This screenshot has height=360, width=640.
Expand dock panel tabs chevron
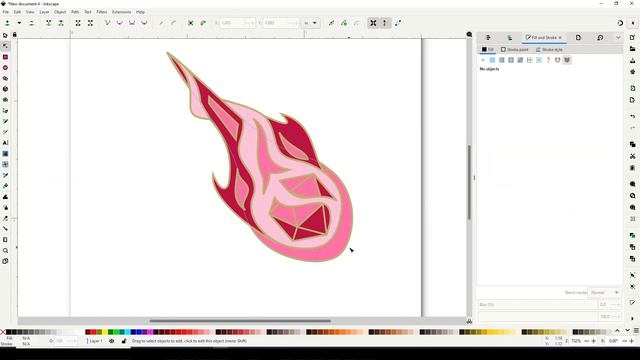(618, 38)
